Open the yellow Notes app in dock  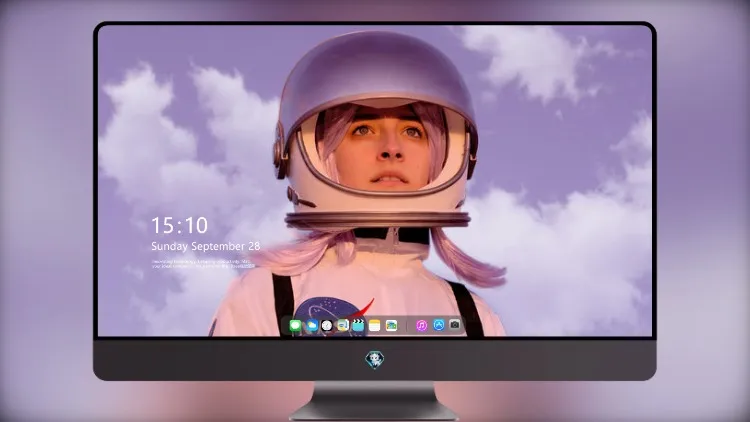click(375, 326)
